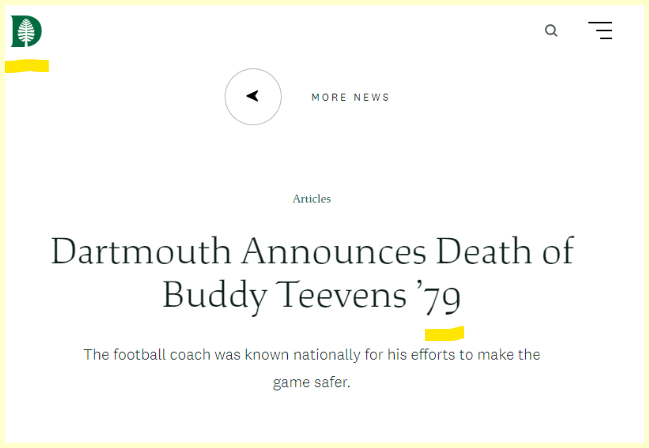Click the word Dartmouth in the headline
The image size is (649, 448).
(x=141, y=251)
